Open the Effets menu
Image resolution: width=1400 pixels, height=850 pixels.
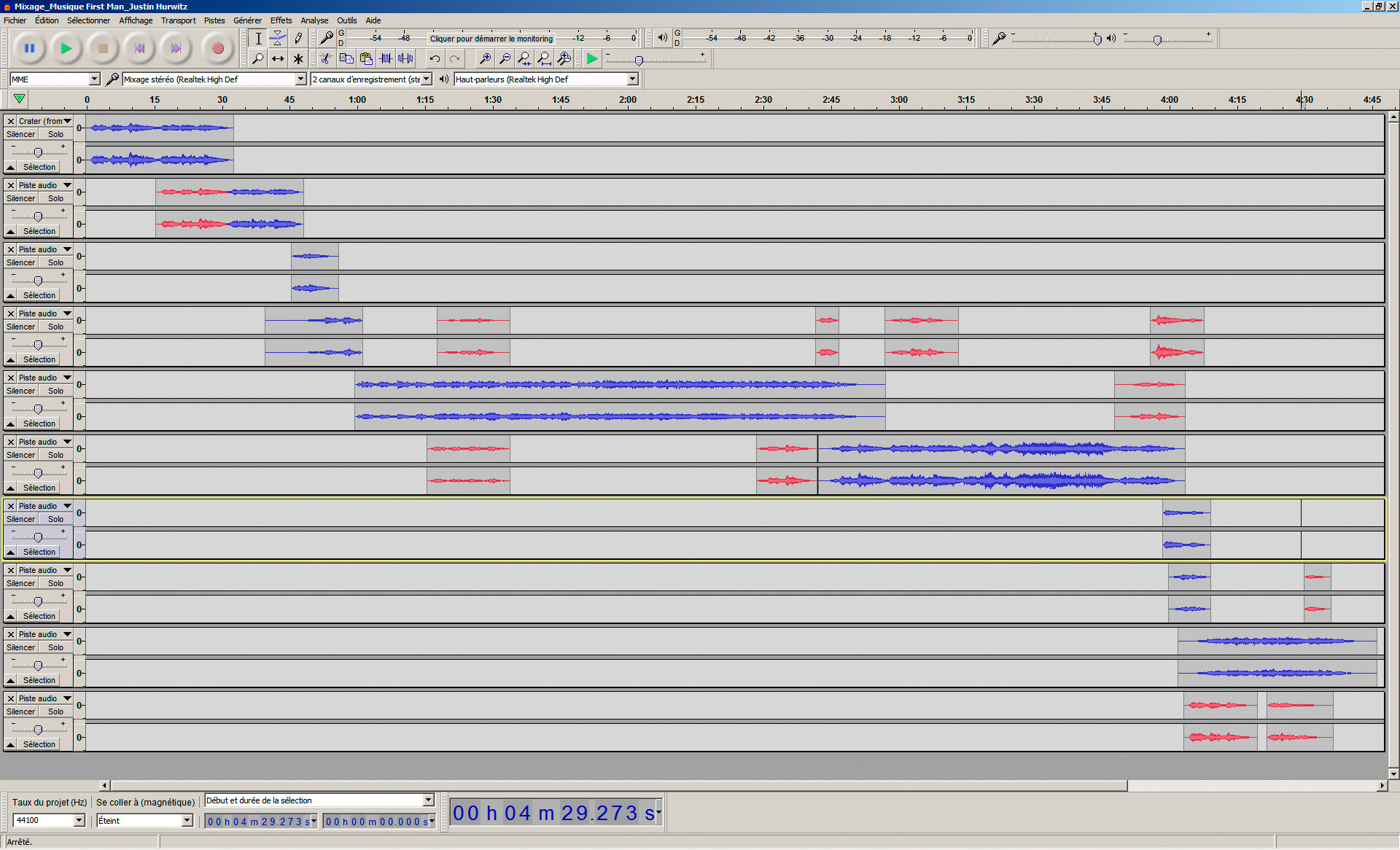click(281, 20)
